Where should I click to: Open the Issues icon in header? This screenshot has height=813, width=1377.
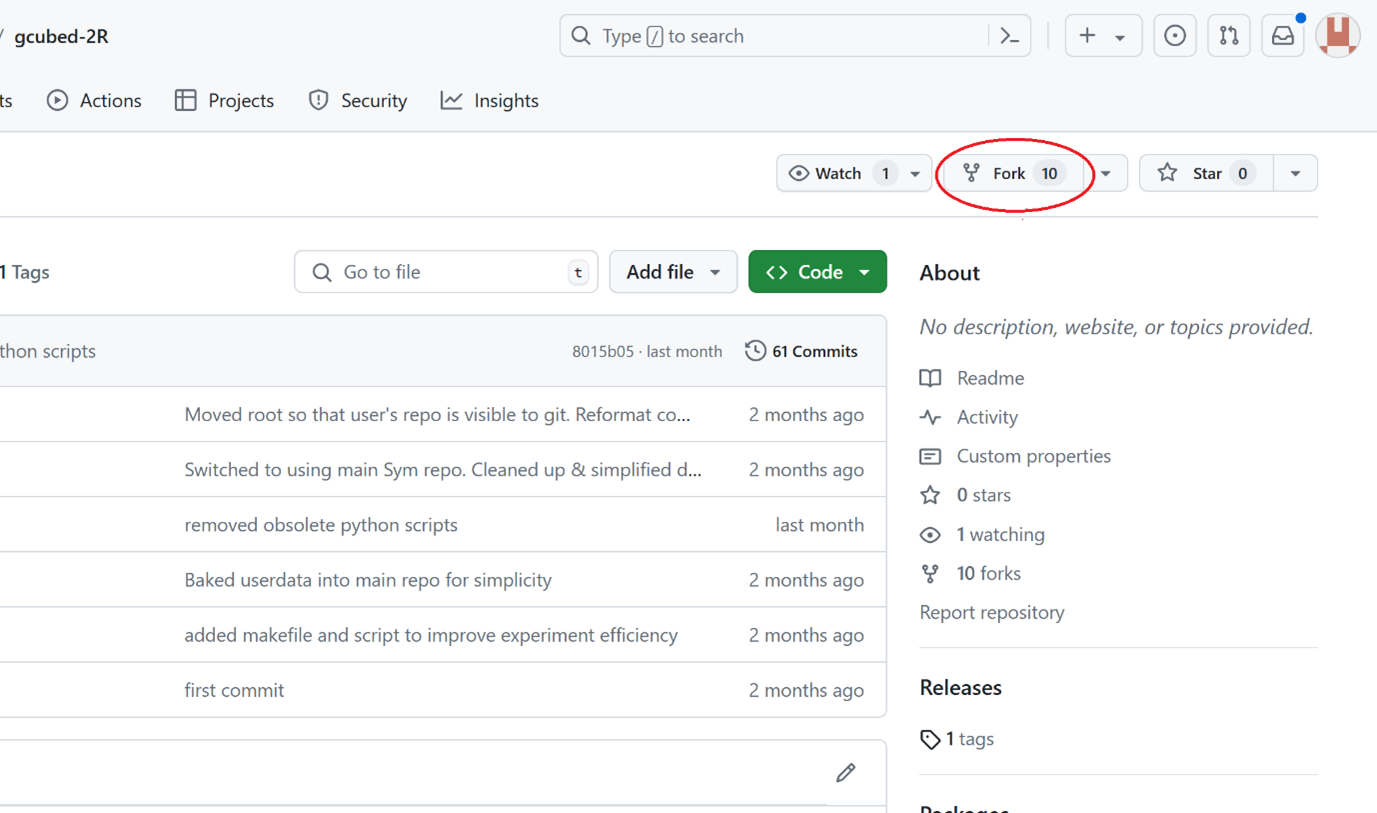click(x=1175, y=36)
